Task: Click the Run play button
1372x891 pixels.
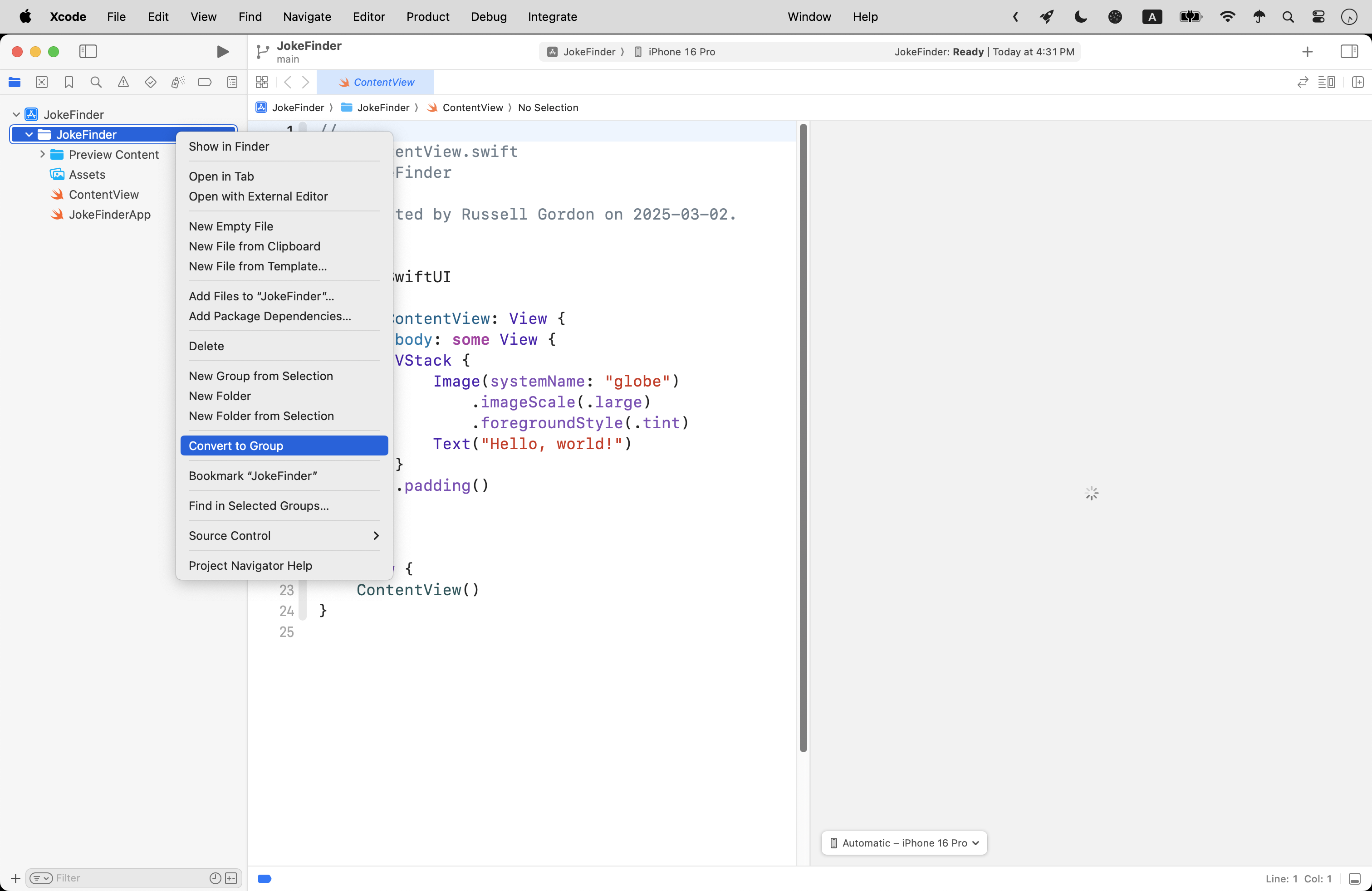Action: [222, 52]
